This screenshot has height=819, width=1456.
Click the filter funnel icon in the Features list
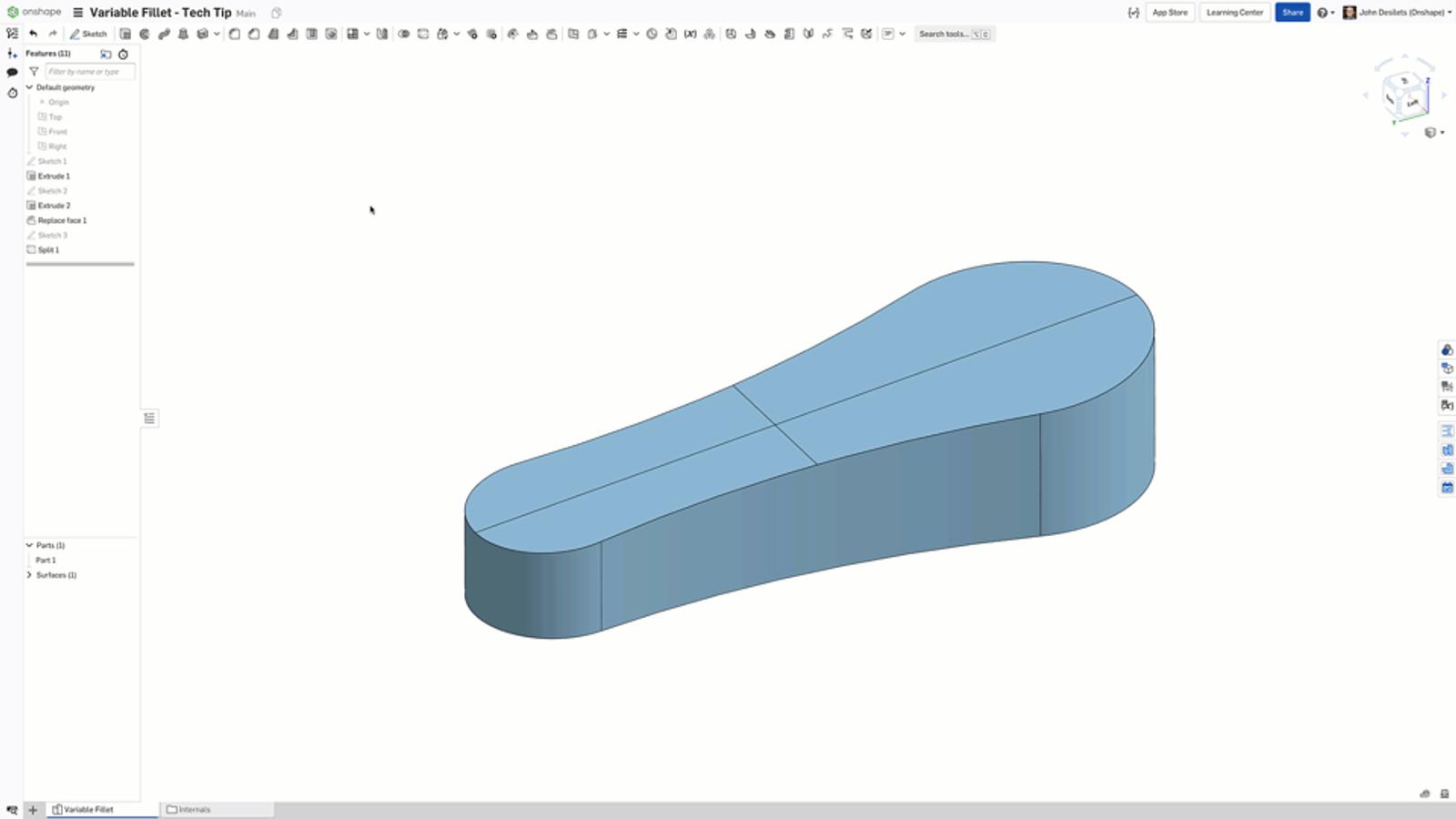pos(34,72)
